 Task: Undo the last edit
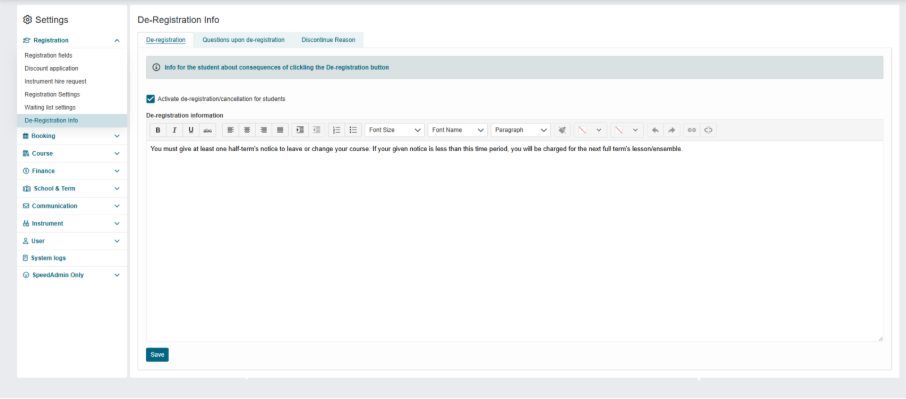(655, 130)
